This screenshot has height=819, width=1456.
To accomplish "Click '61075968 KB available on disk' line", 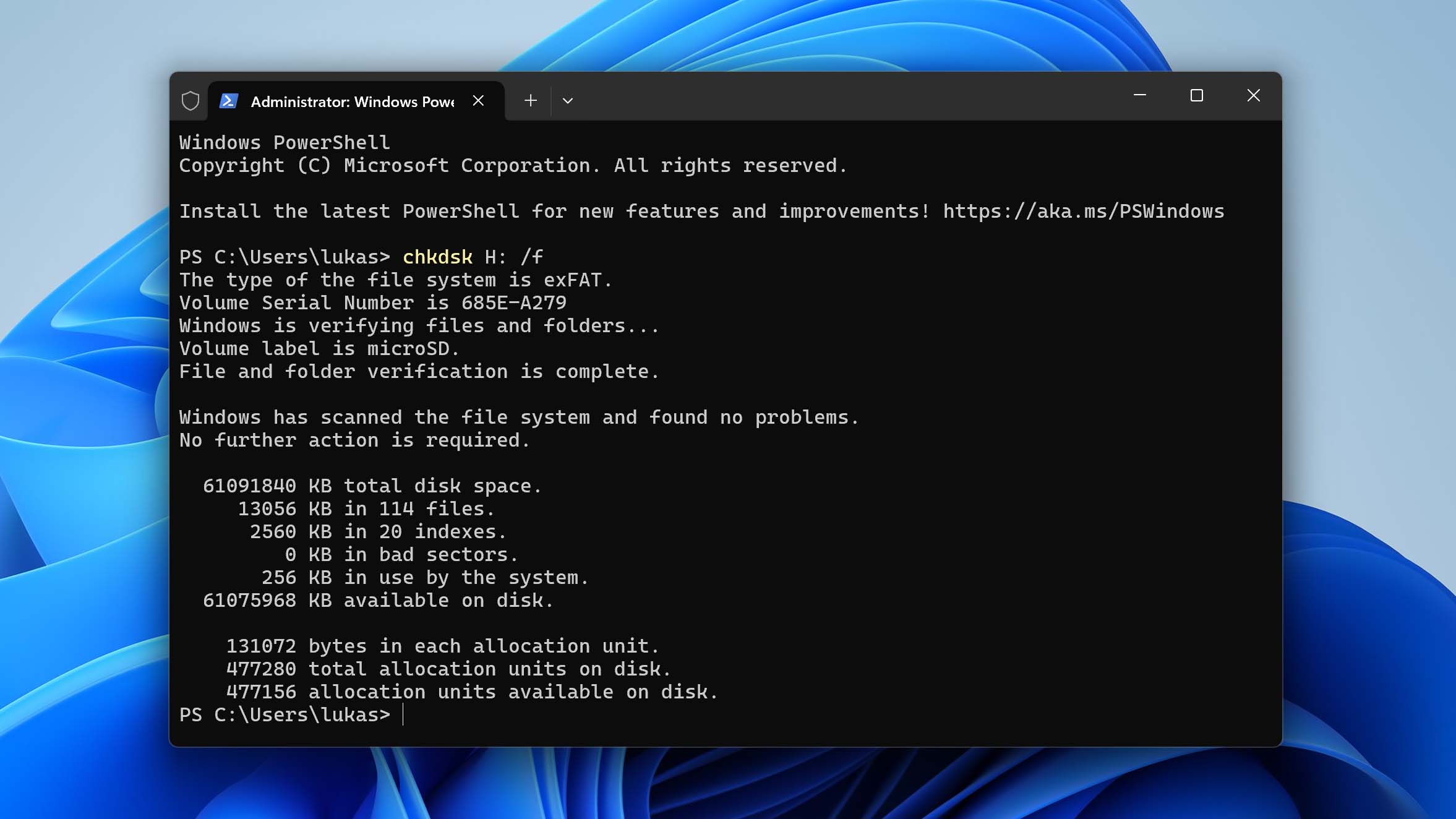I will tap(378, 601).
